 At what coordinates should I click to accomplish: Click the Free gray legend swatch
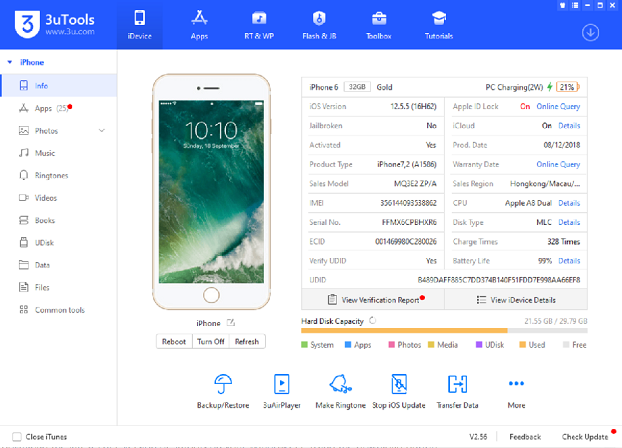tap(566, 344)
